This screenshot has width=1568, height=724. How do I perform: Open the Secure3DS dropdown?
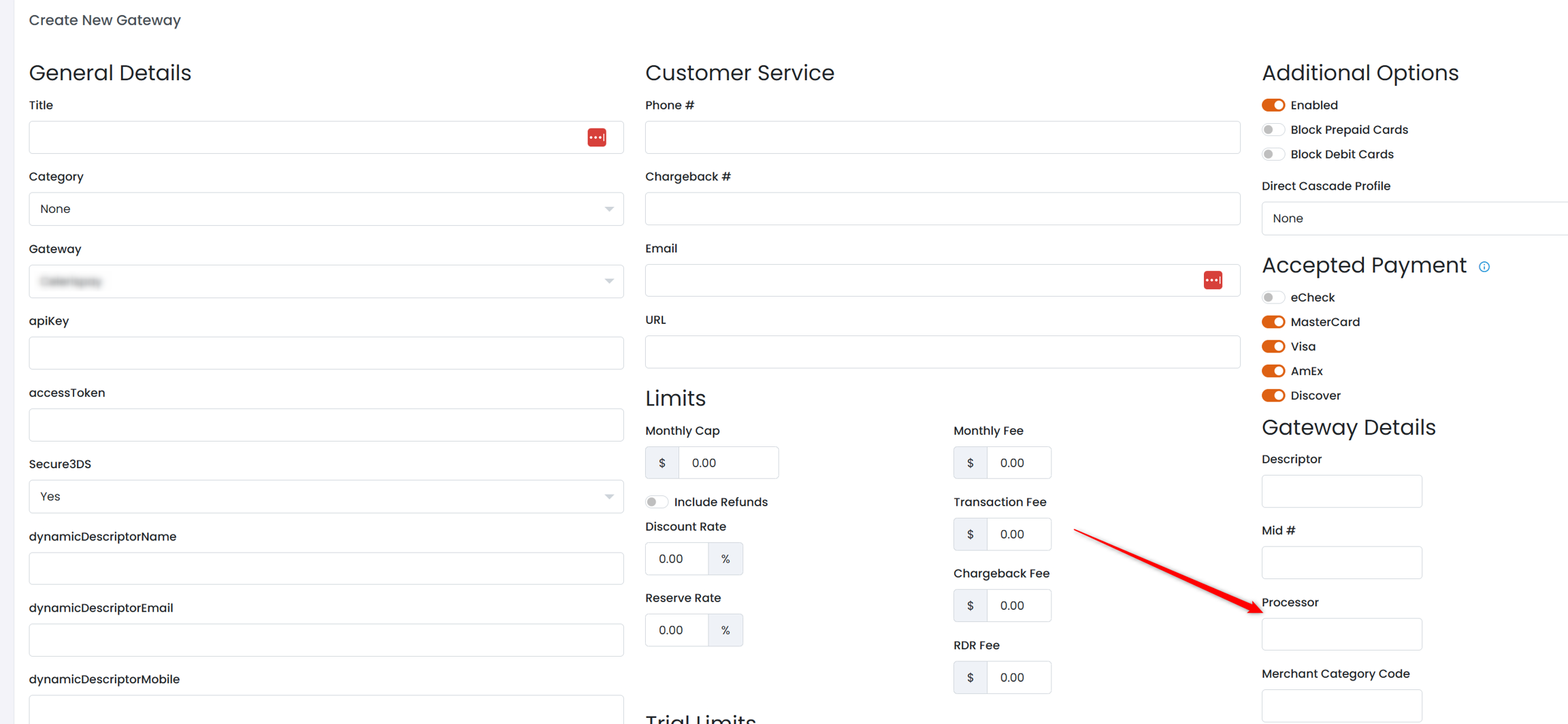click(326, 497)
